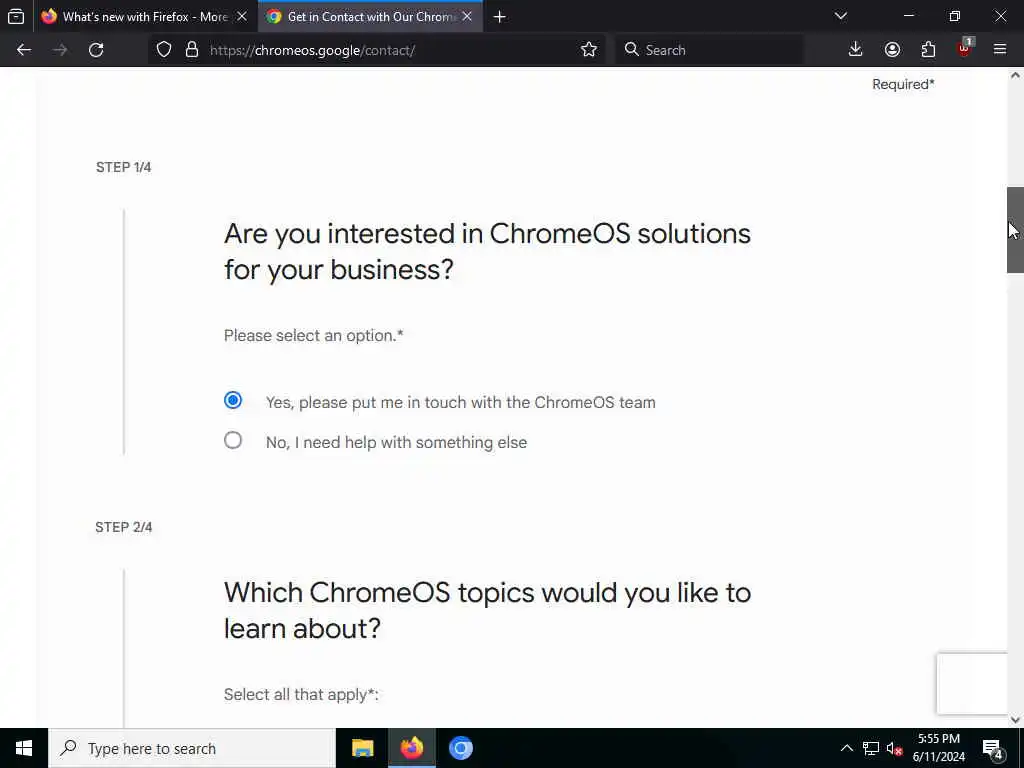This screenshot has width=1024, height=768.
Task: Focus the chromeos.google/contact URL field
Action: click(x=392, y=50)
